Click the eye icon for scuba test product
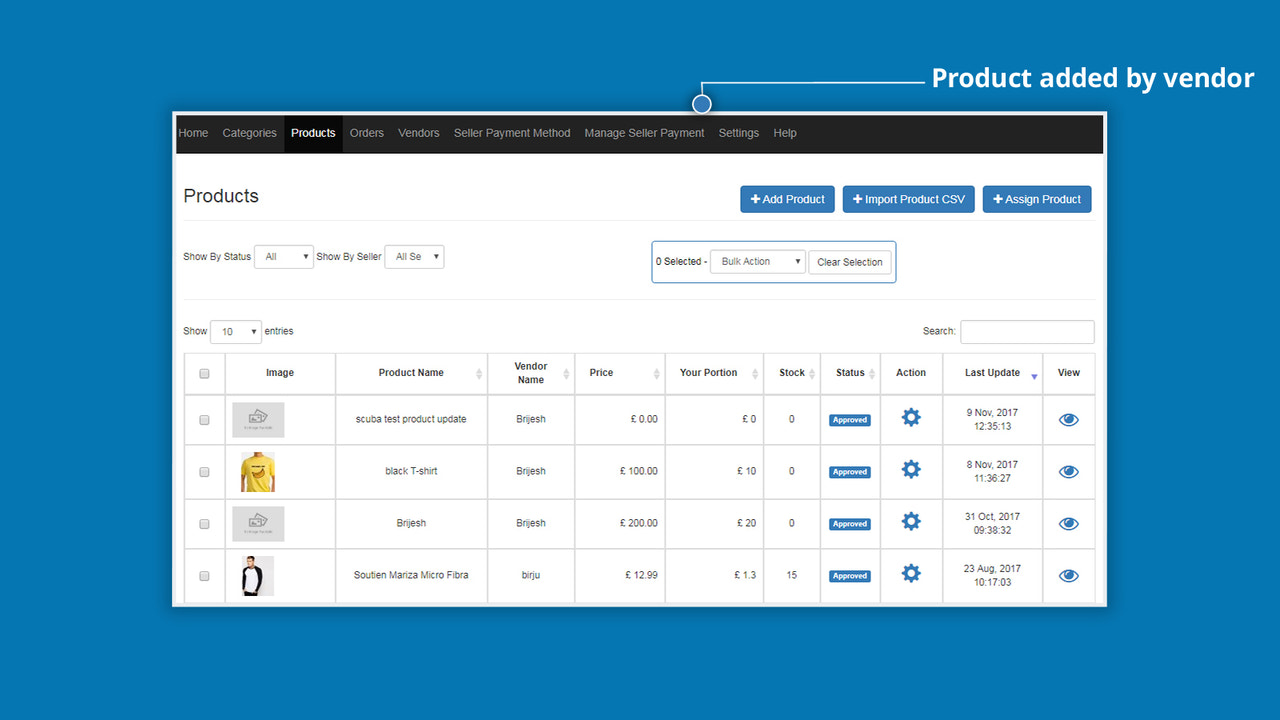The width and height of the screenshot is (1280, 720). pos(1068,419)
